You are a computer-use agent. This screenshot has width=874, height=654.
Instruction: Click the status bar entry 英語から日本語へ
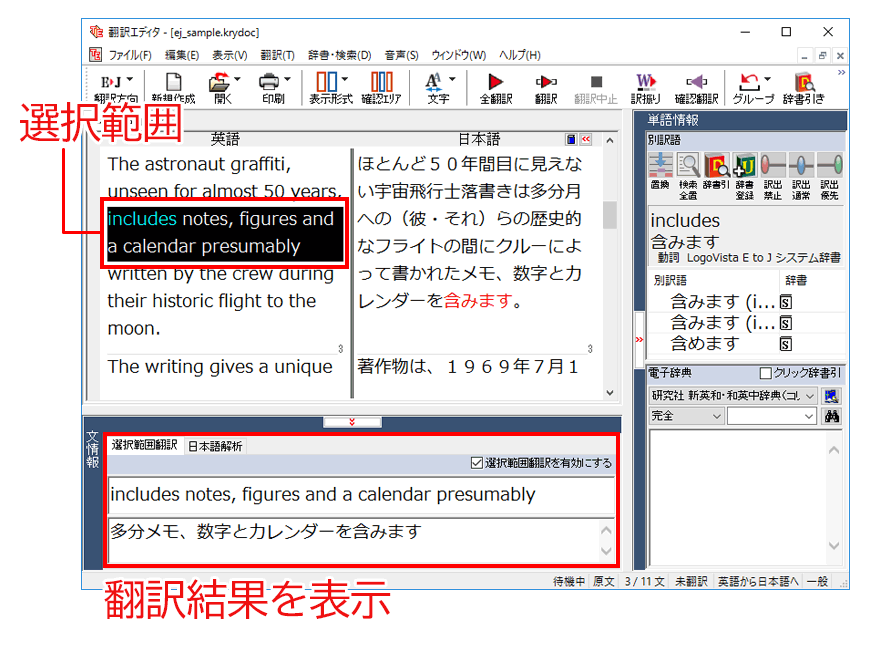758,582
